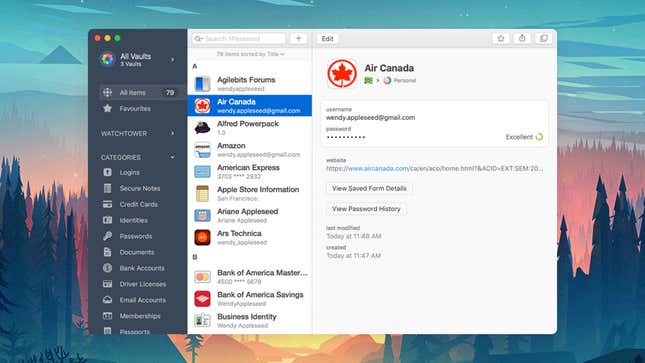Click the add new item plus button
The width and height of the screenshot is (645, 363).
click(x=299, y=39)
